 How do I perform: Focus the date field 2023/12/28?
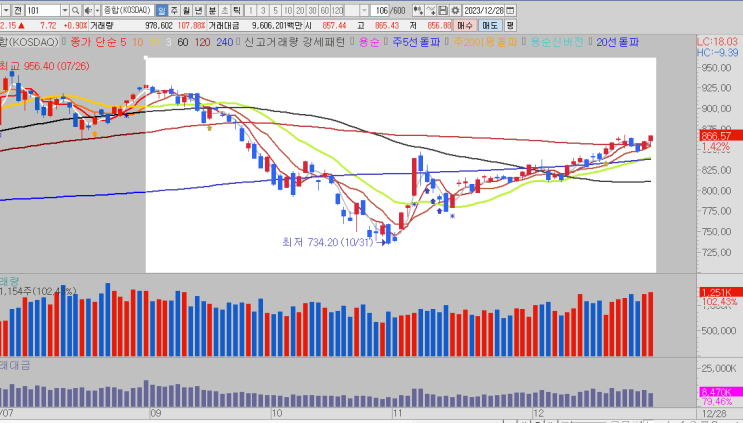483,10
